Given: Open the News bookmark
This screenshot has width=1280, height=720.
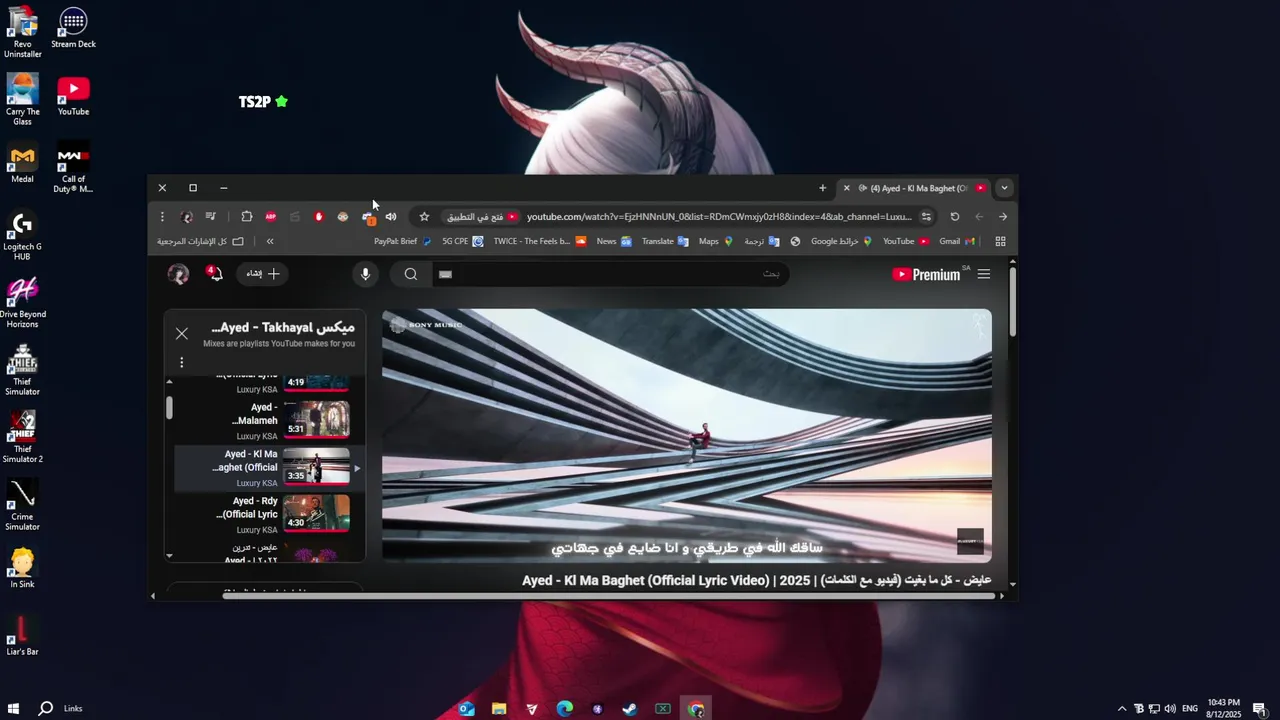Looking at the screenshot, I should 614,241.
